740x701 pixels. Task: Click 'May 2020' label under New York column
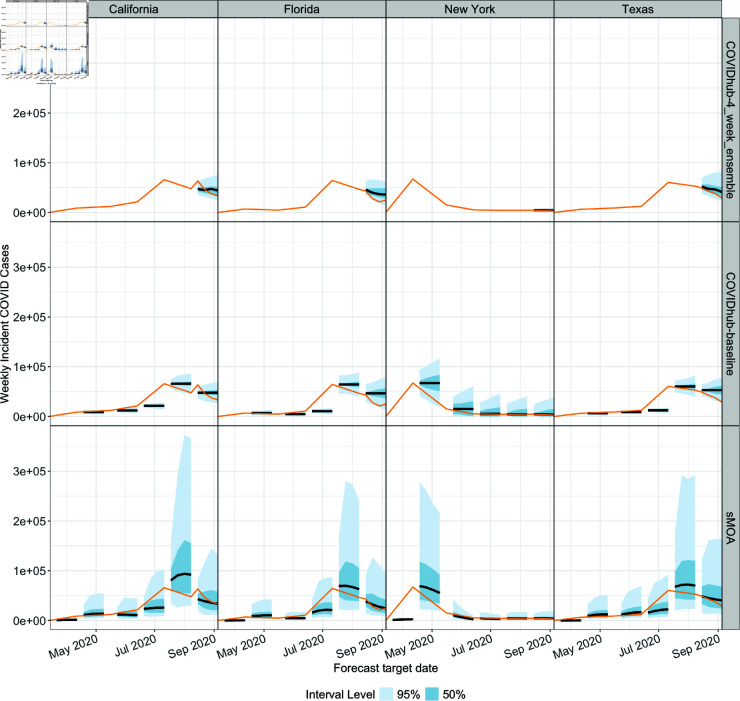click(410, 646)
